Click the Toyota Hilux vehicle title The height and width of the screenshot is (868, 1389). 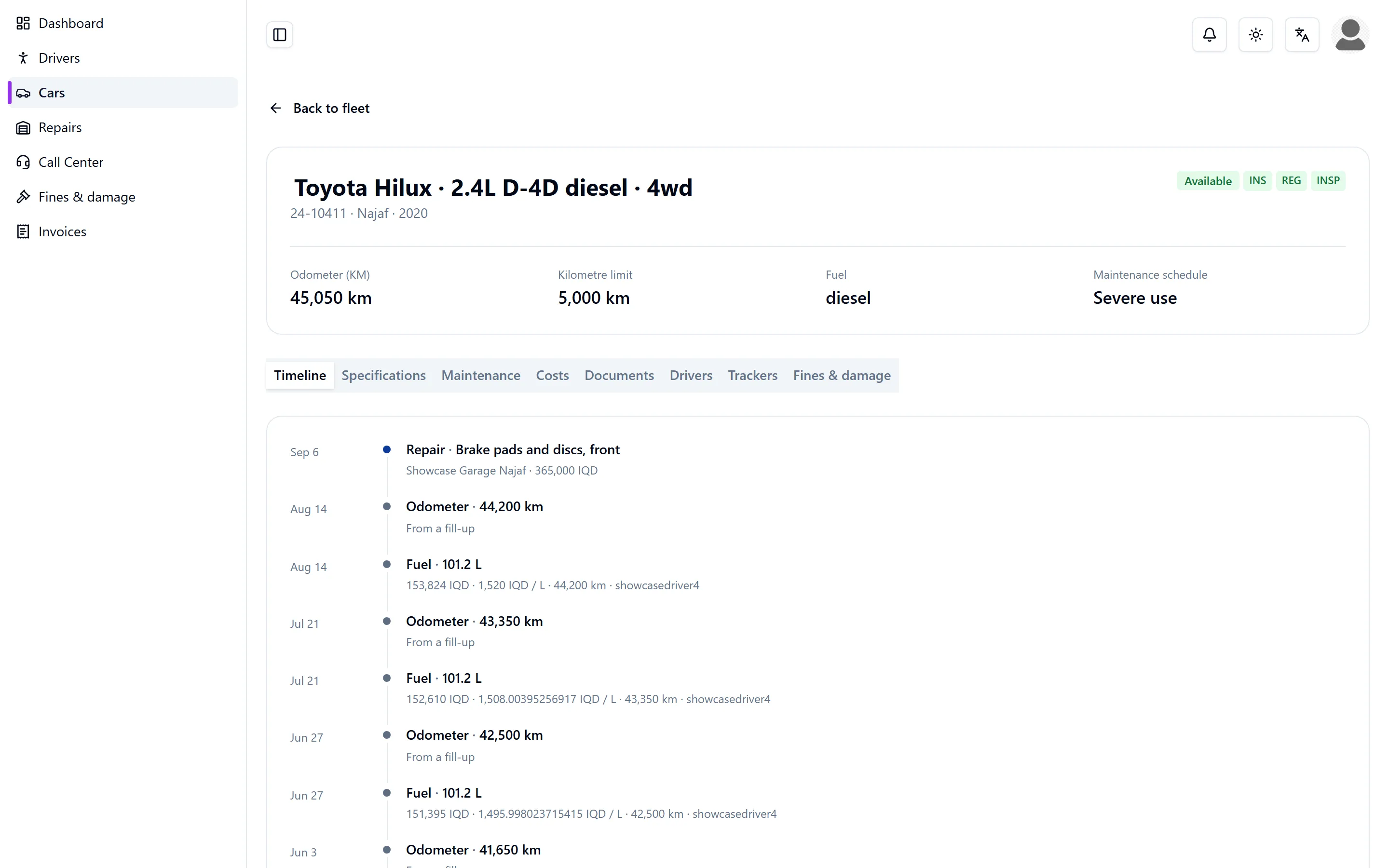pos(493,188)
